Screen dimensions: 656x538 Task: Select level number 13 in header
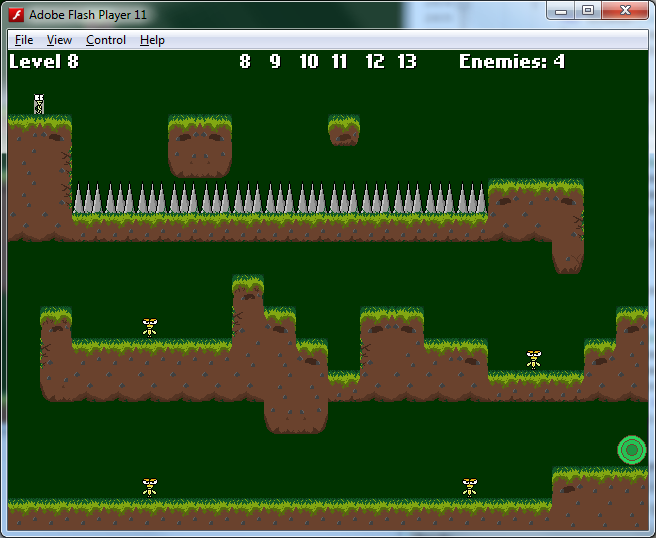tap(406, 62)
